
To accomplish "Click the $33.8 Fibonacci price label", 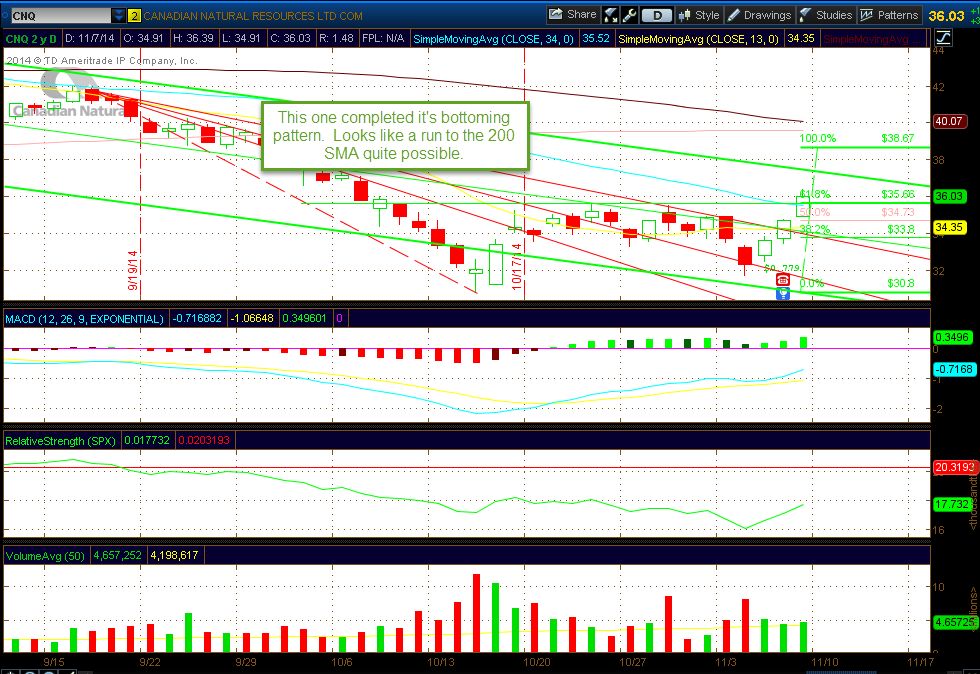I will 901,229.
